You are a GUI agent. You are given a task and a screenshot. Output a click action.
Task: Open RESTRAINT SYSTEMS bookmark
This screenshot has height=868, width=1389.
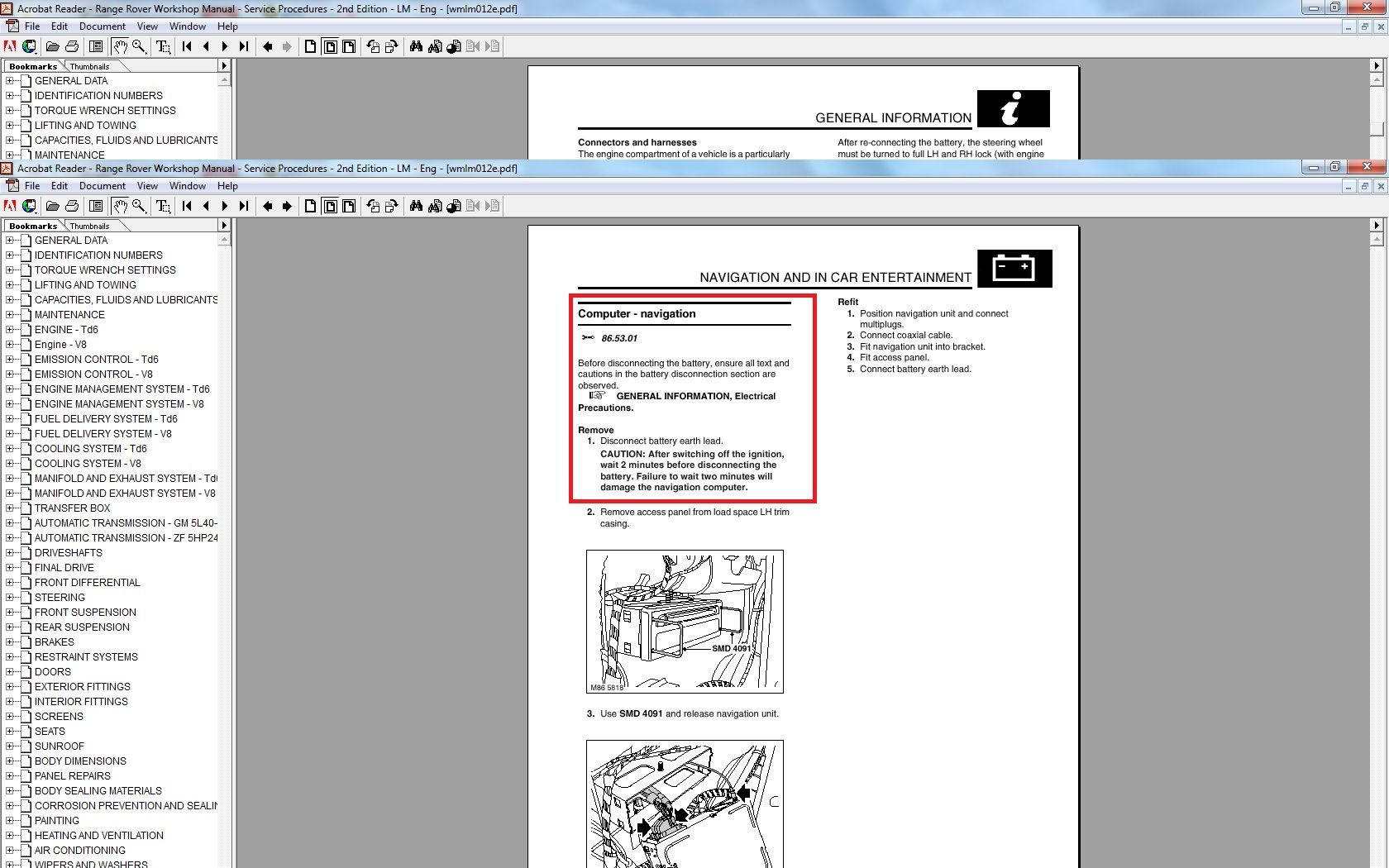click(86, 657)
